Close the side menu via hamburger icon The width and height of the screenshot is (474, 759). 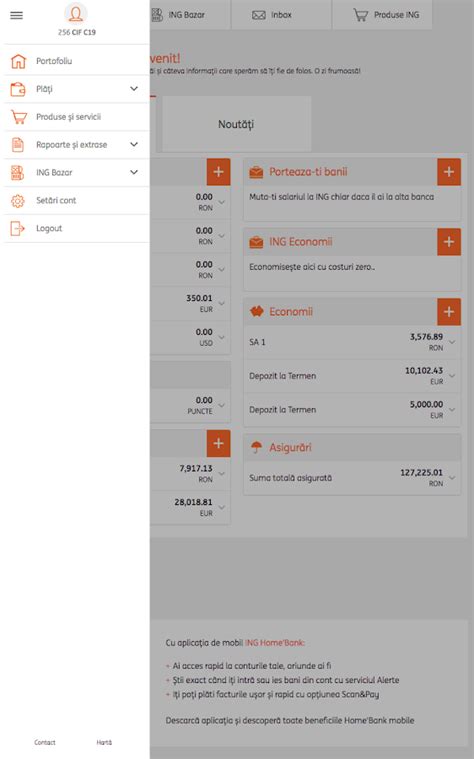coord(16,15)
